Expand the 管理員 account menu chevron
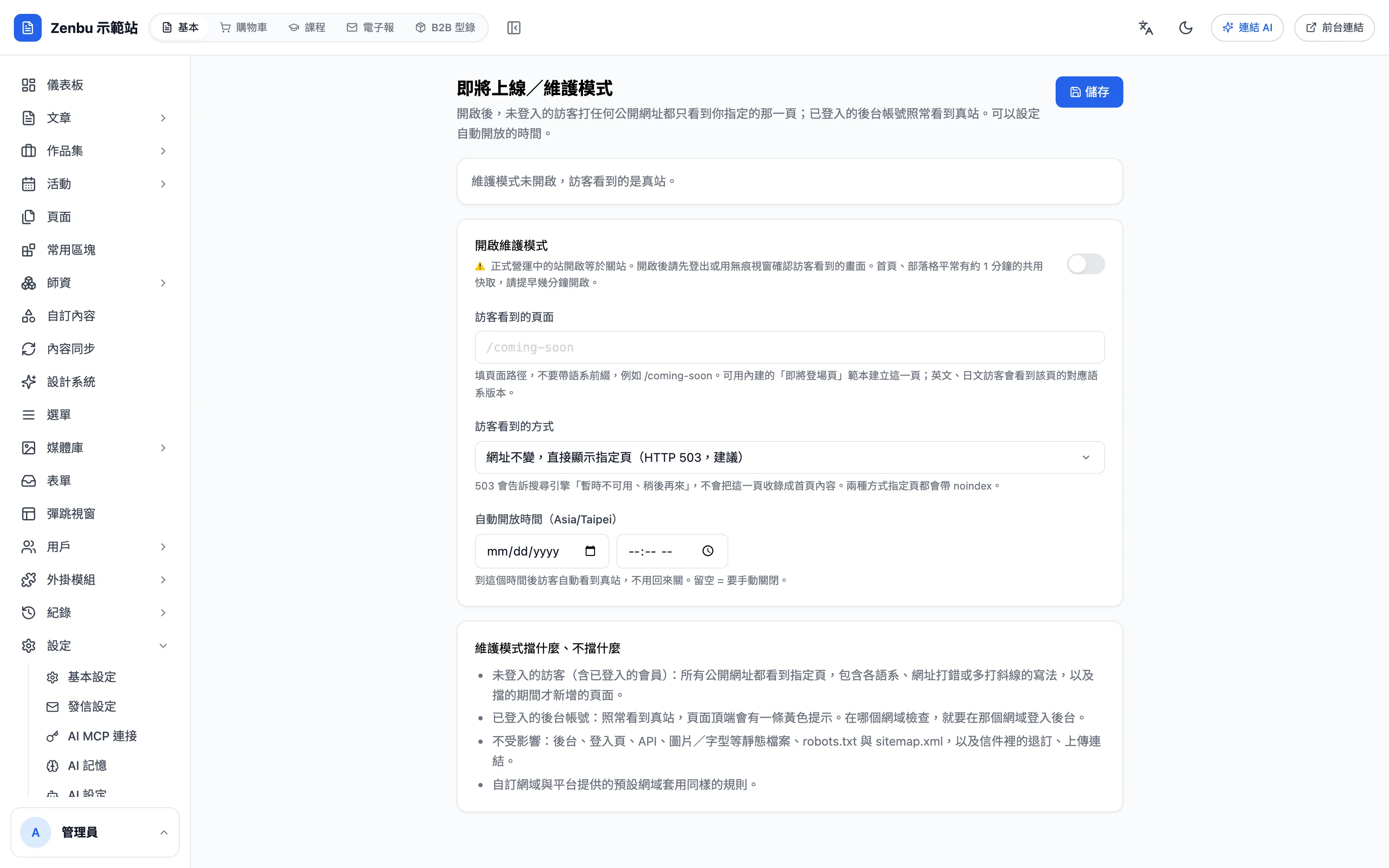The image size is (1389, 868). click(164, 832)
